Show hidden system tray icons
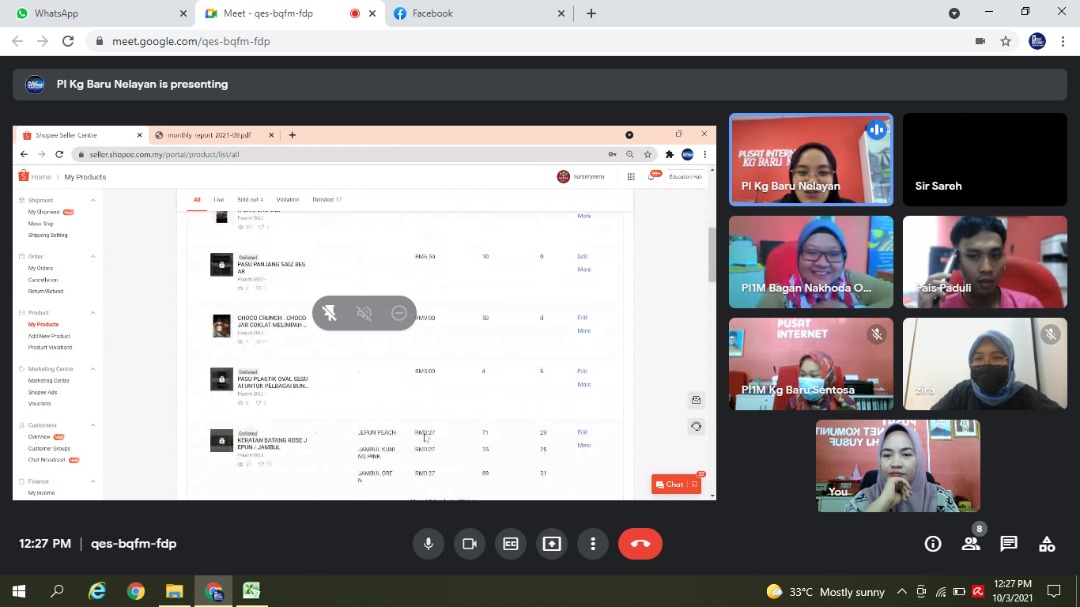This screenshot has width=1080, height=607. [902, 591]
